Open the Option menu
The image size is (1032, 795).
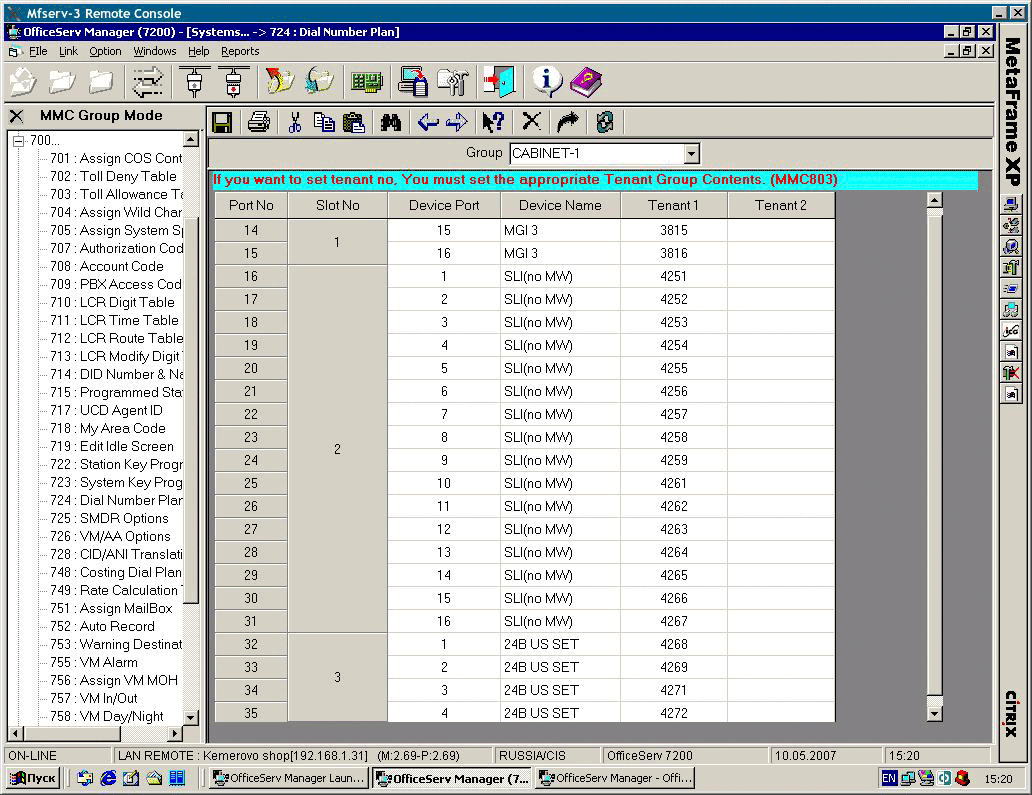pyautogui.click(x=105, y=51)
